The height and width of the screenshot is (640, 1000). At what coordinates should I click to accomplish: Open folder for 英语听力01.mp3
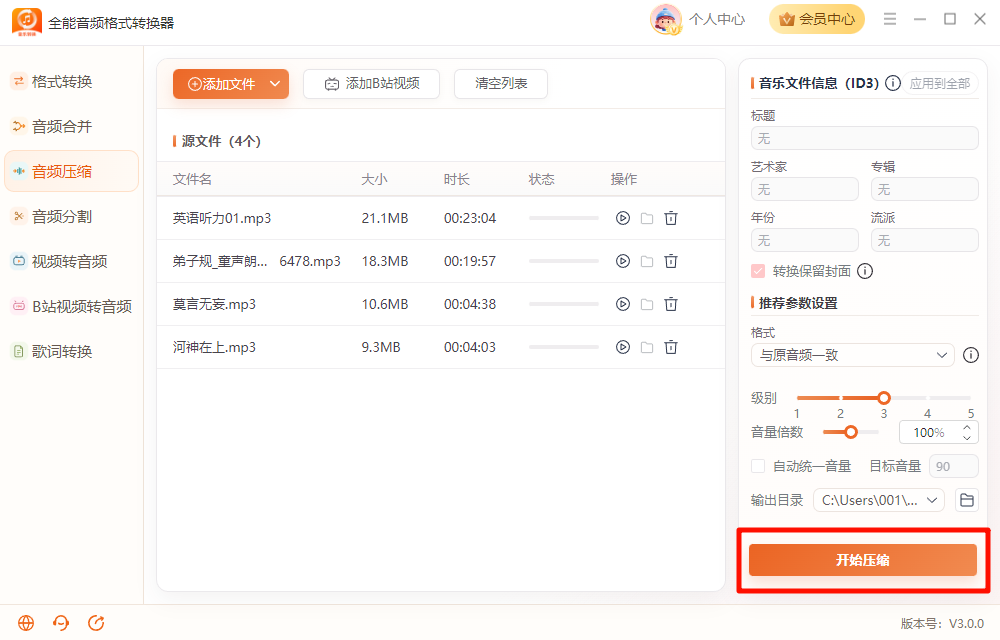647,218
